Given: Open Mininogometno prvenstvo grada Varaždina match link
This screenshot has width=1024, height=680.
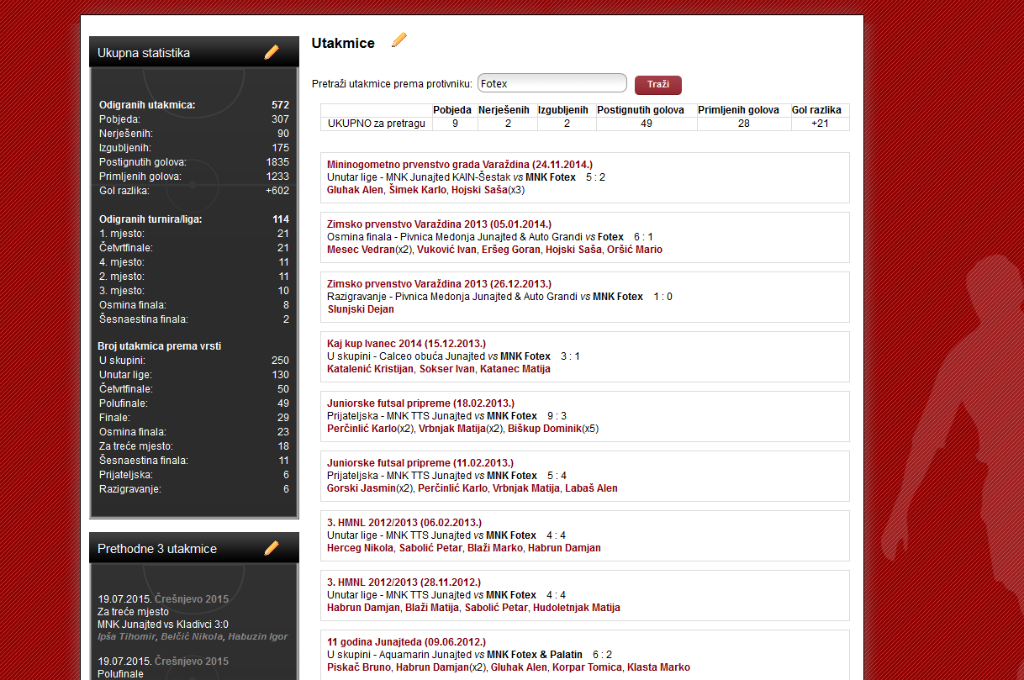Looking at the screenshot, I should 460,164.
